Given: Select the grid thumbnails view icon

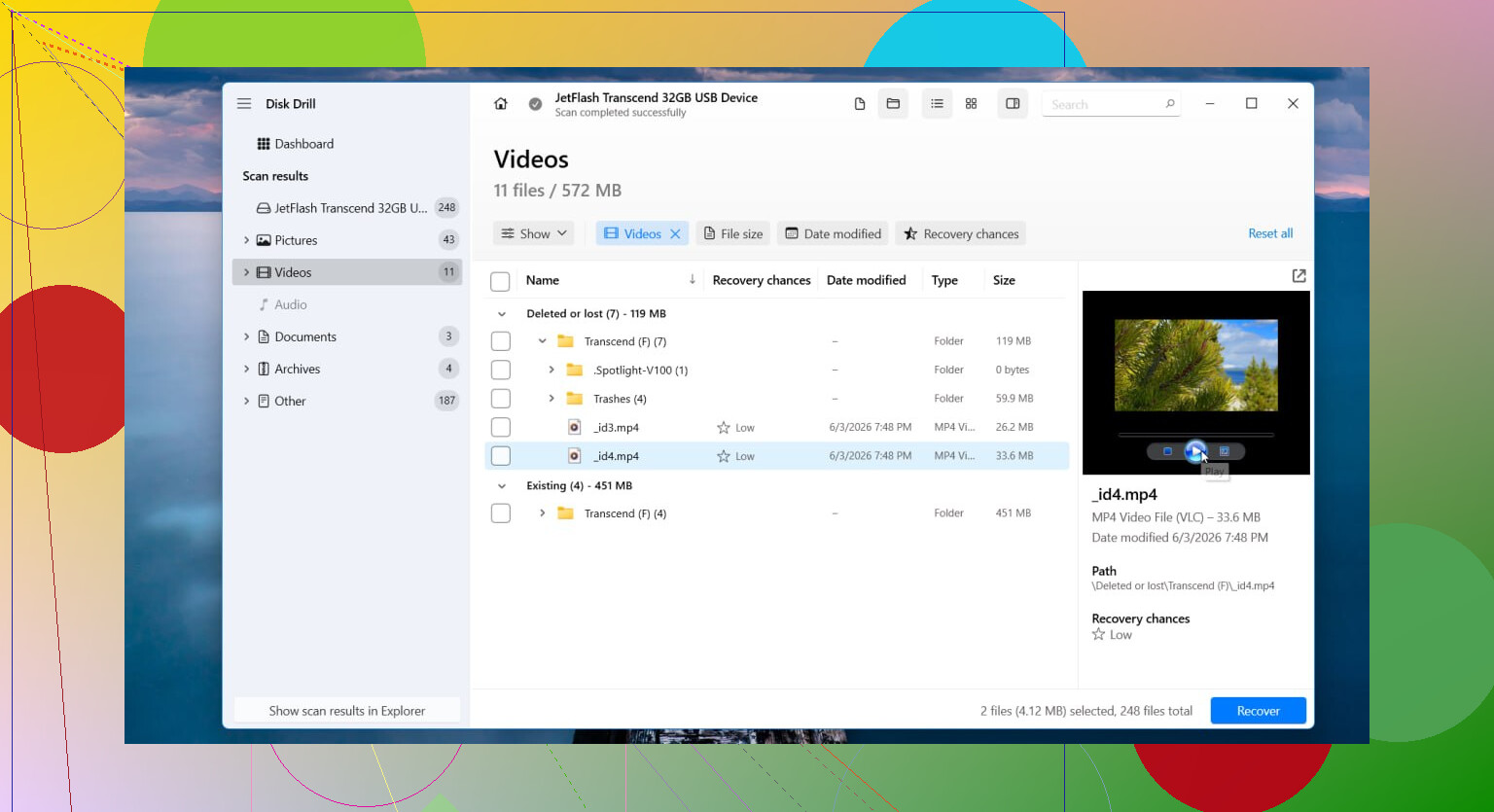Looking at the screenshot, I should (971, 104).
